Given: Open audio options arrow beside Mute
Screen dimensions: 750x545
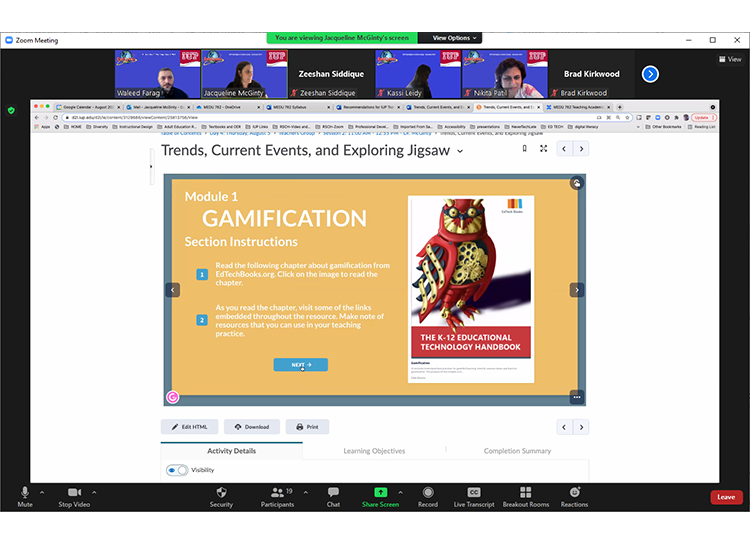Looking at the screenshot, I should coord(42,492).
